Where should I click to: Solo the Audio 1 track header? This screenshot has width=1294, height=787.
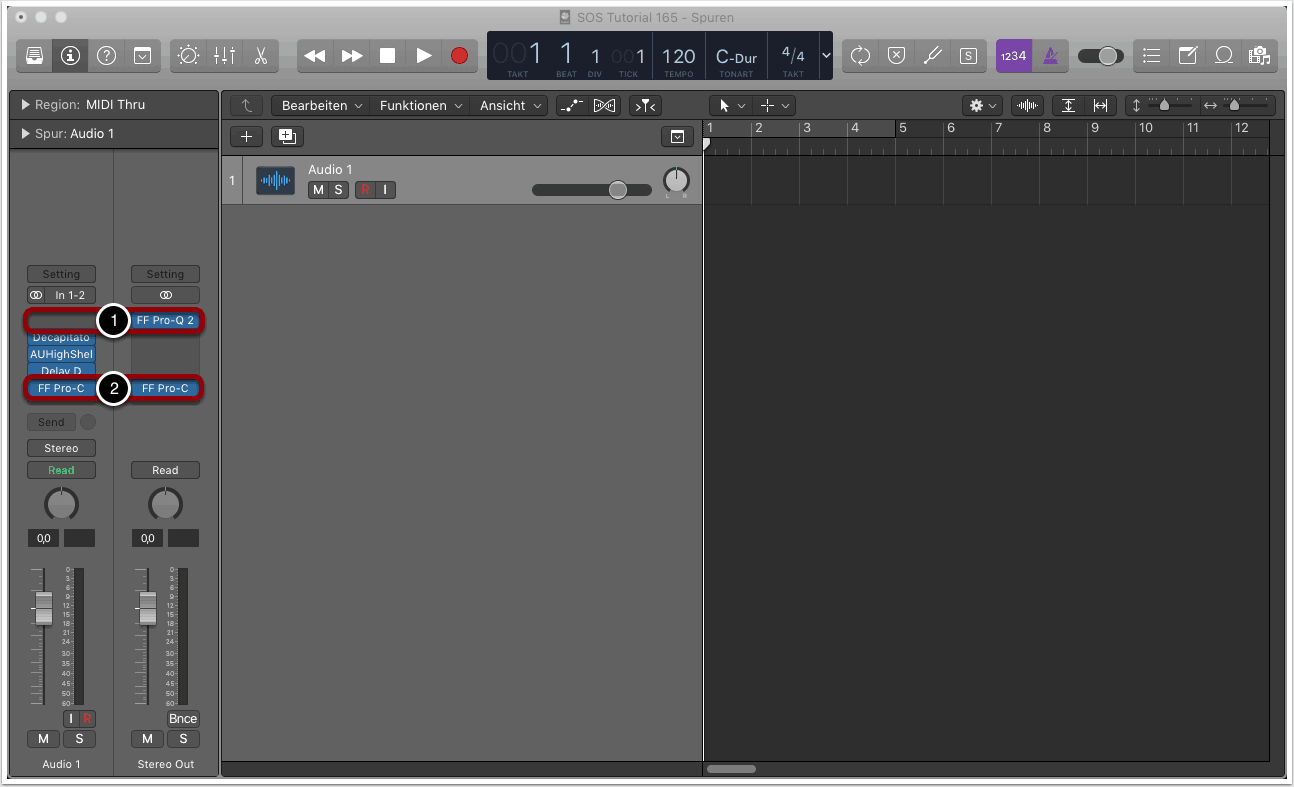(338, 190)
